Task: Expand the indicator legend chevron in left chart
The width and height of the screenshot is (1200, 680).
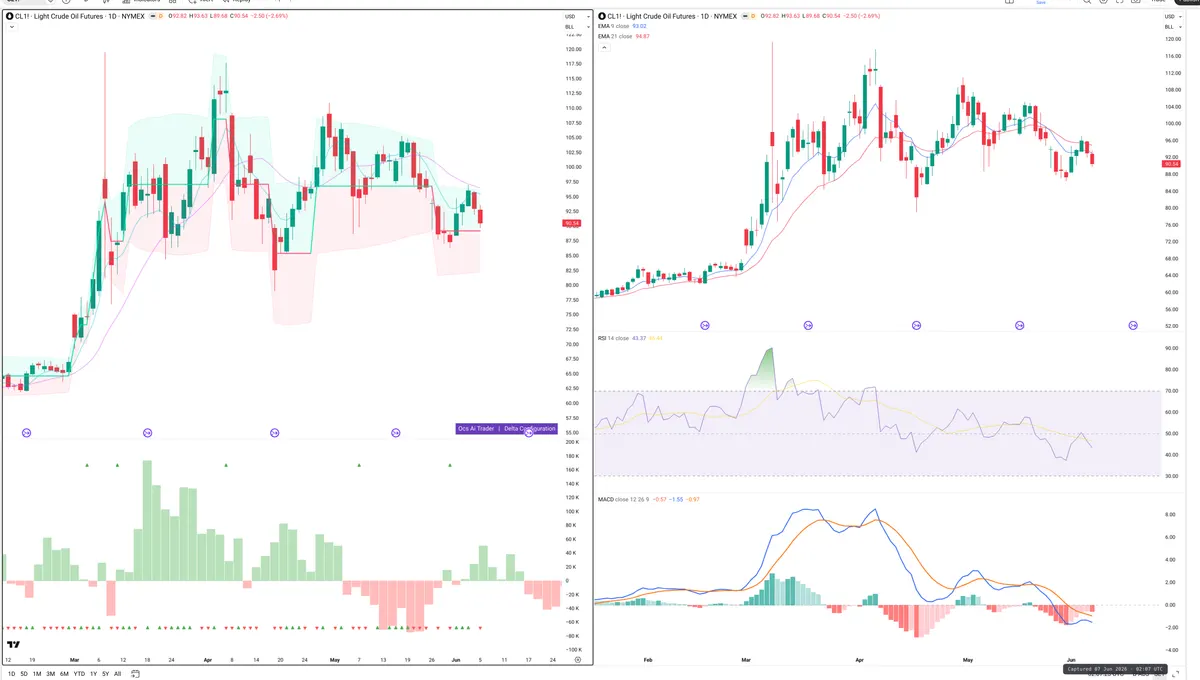Action: pyautogui.click(x=10, y=27)
